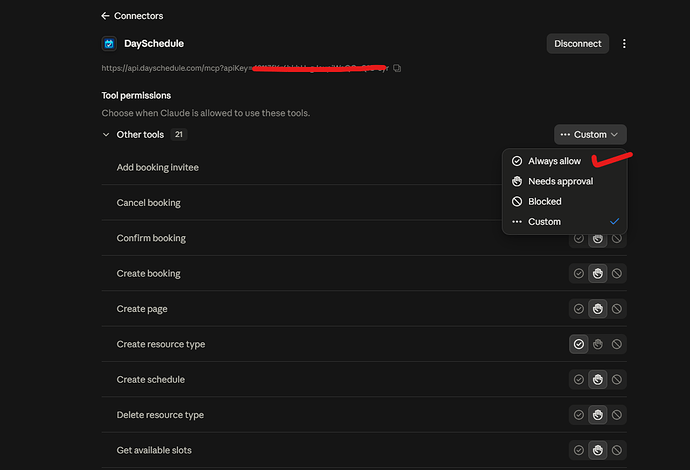
Task: Set Create schedule to always allow
Action: (x=579, y=379)
